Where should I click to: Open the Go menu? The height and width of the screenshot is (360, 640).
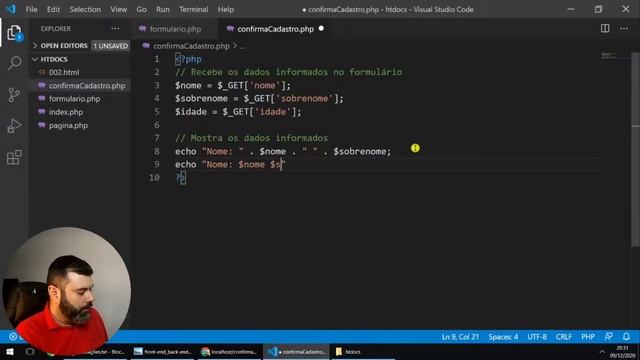point(141,9)
